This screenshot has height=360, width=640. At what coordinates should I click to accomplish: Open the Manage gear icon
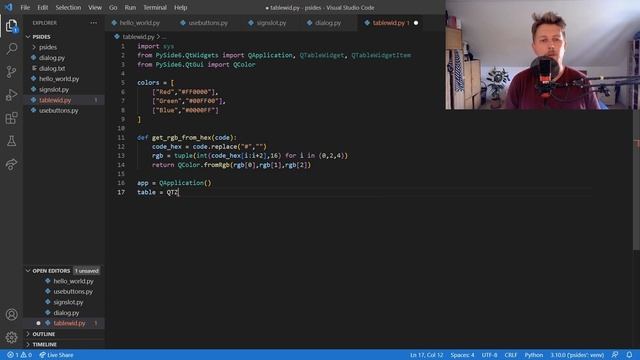tap(11, 337)
